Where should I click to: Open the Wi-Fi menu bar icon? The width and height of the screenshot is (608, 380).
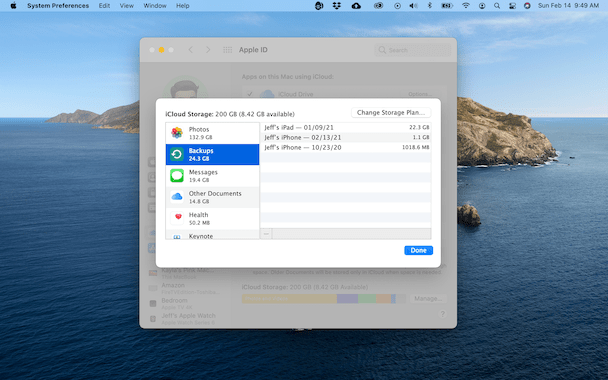coord(466,5)
